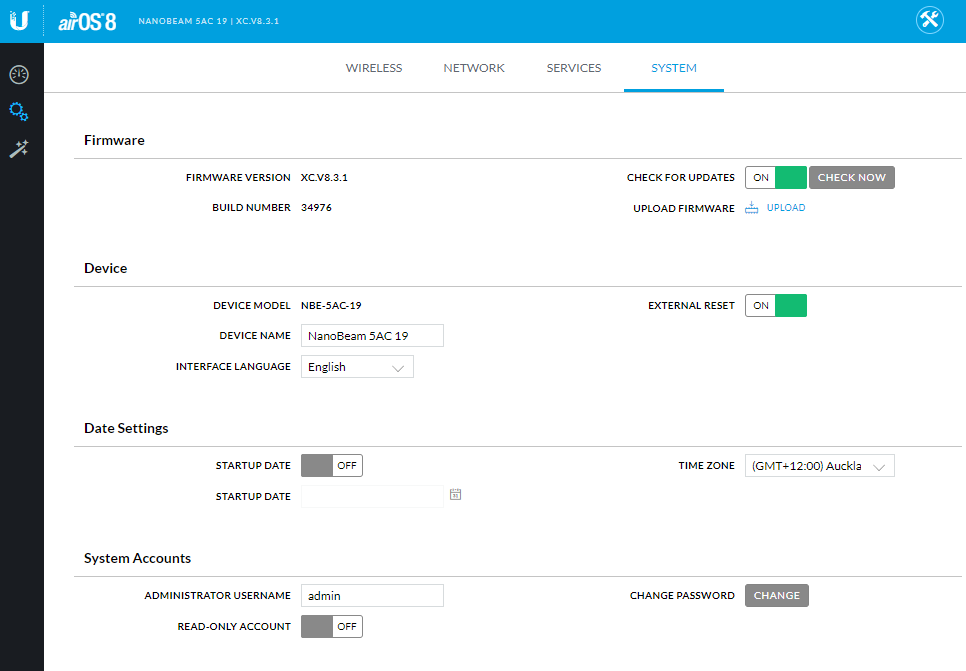Turn off Check For Updates toggle

click(776, 177)
